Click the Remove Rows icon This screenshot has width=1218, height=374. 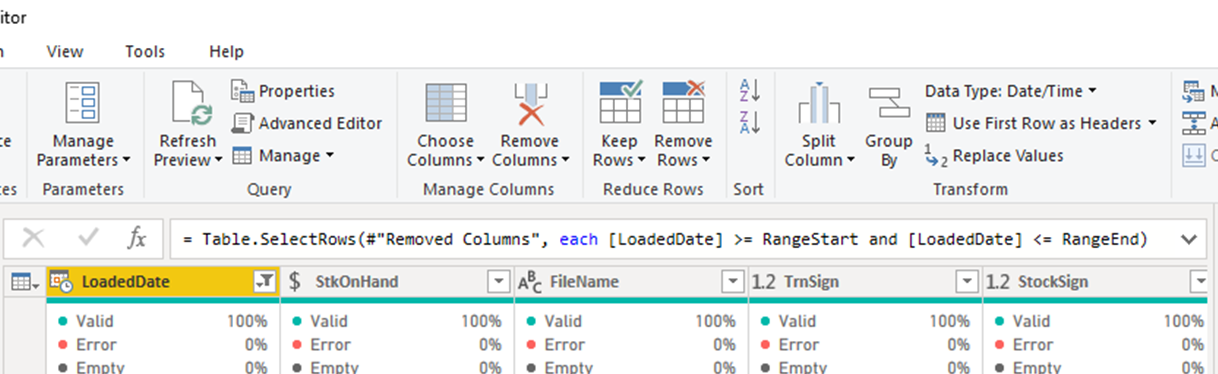tap(683, 103)
